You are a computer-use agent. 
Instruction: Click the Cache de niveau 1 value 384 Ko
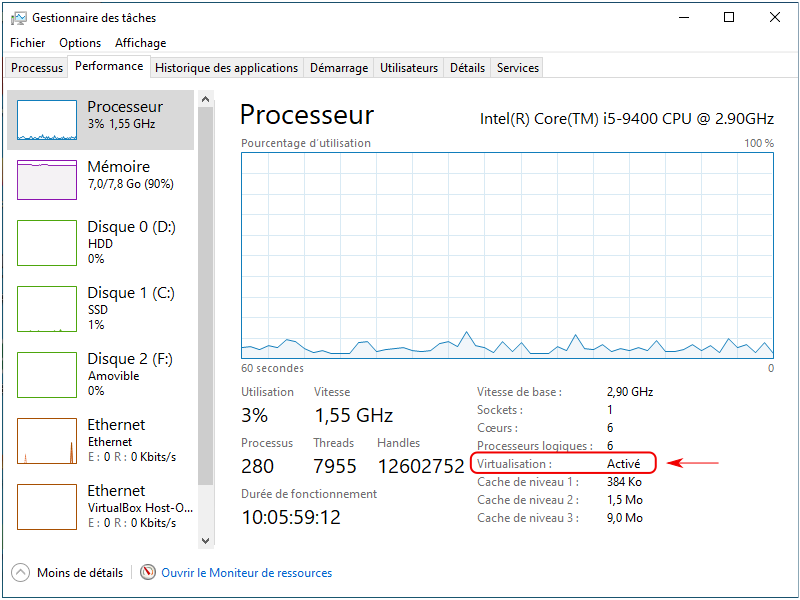tap(624, 482)
